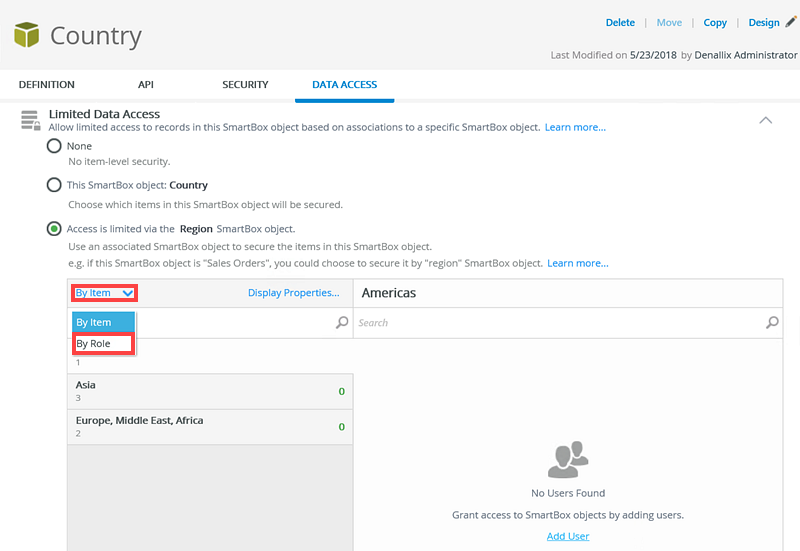This screenshot has height=551, width=800.
Task: Switch to the Security tab
Action: (x=245, y=85)
